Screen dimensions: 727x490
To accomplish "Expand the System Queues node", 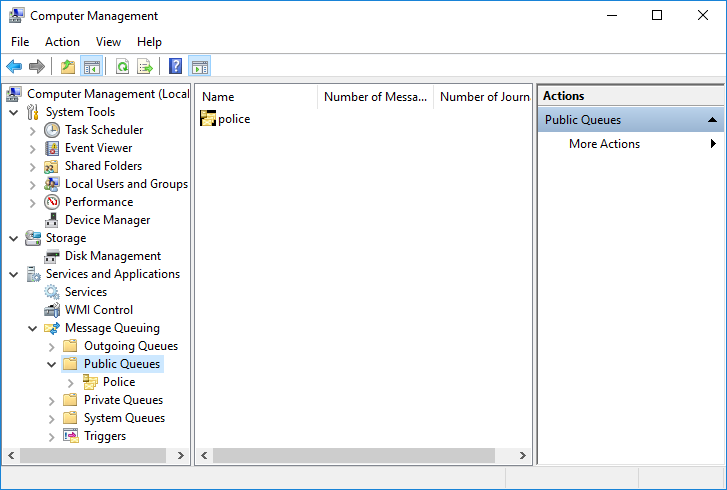I will point(51,419).
